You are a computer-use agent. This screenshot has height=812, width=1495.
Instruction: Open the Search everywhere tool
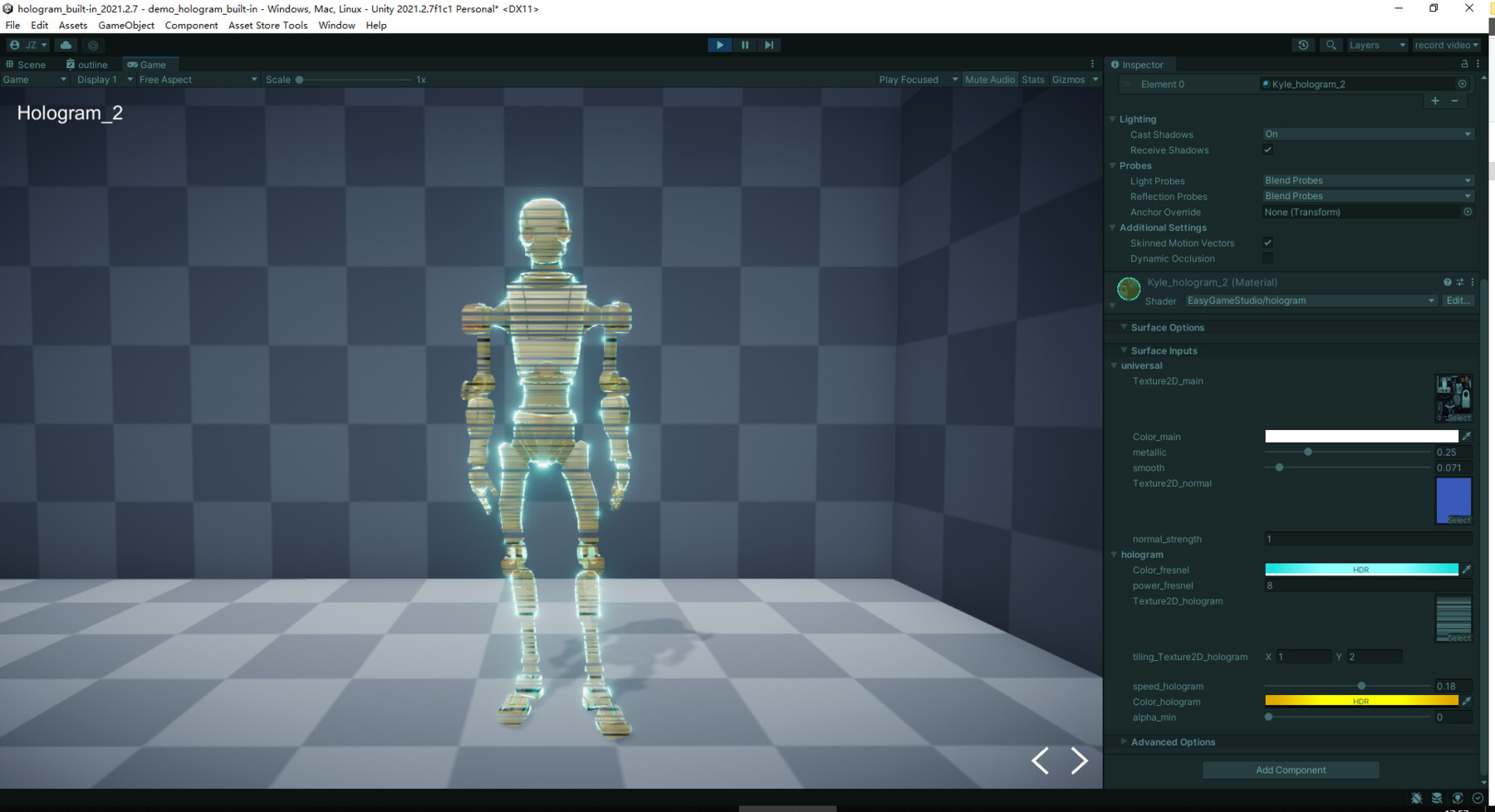point(1331,45)
